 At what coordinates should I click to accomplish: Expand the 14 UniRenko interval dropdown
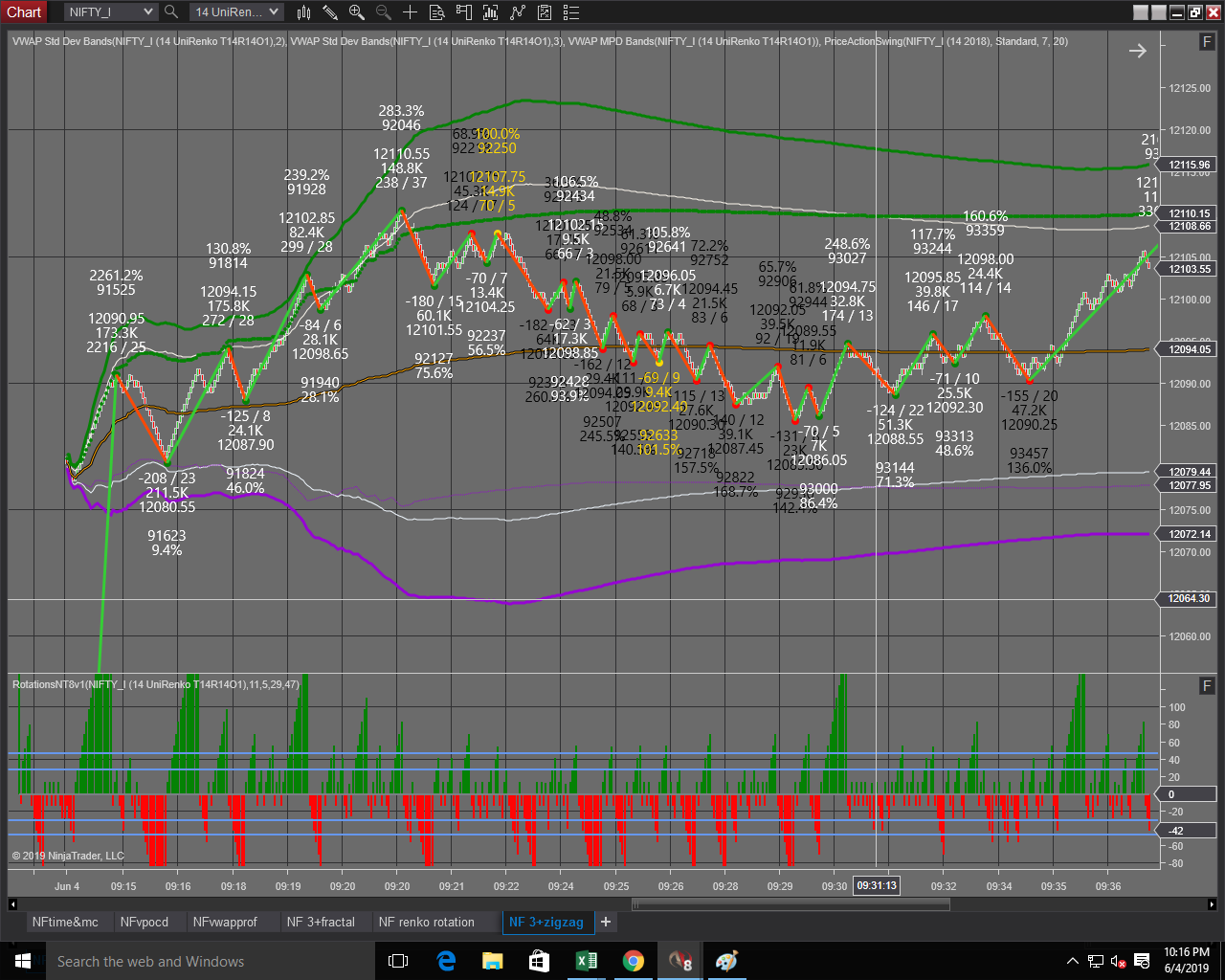point(235,11)
